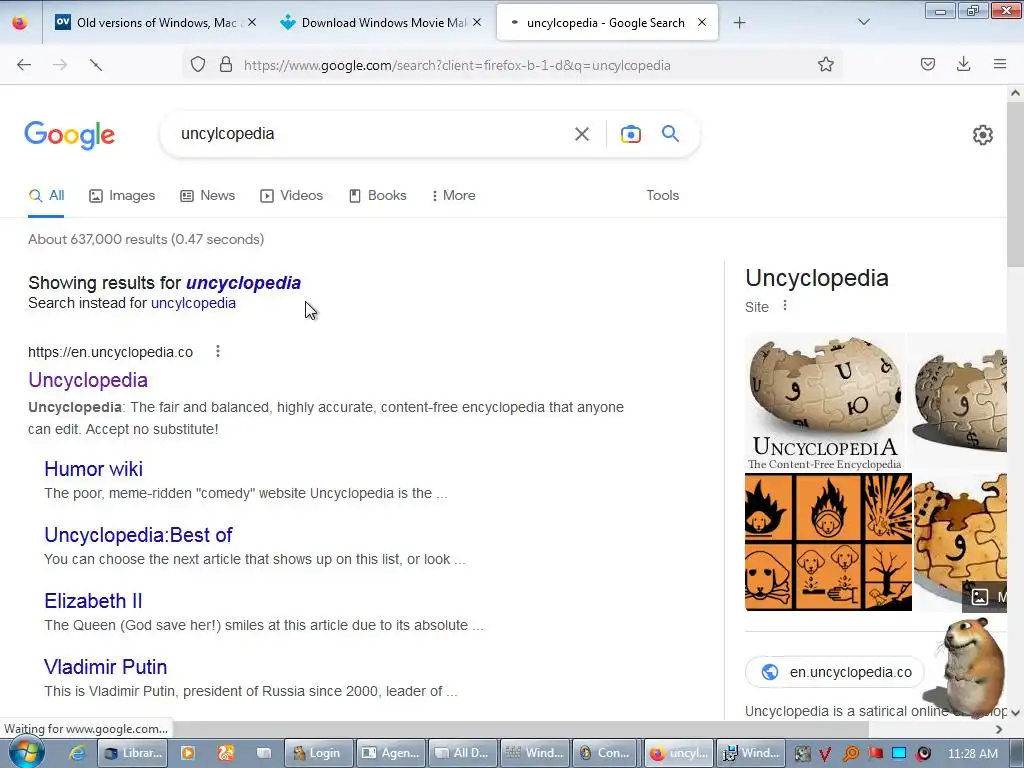Click the Firefox View icon

click(x=20, y=23)
